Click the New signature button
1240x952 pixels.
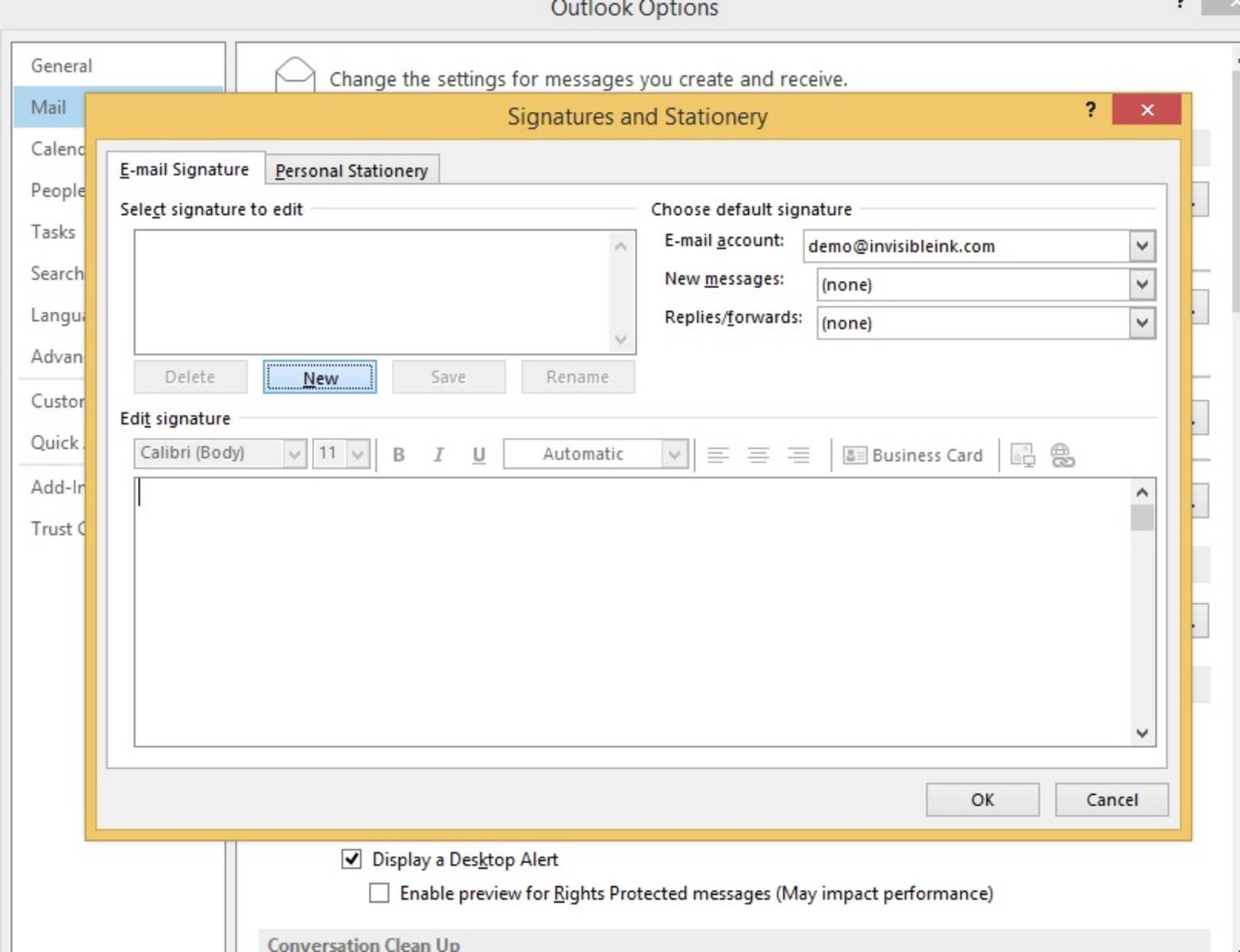coord(320,378)
